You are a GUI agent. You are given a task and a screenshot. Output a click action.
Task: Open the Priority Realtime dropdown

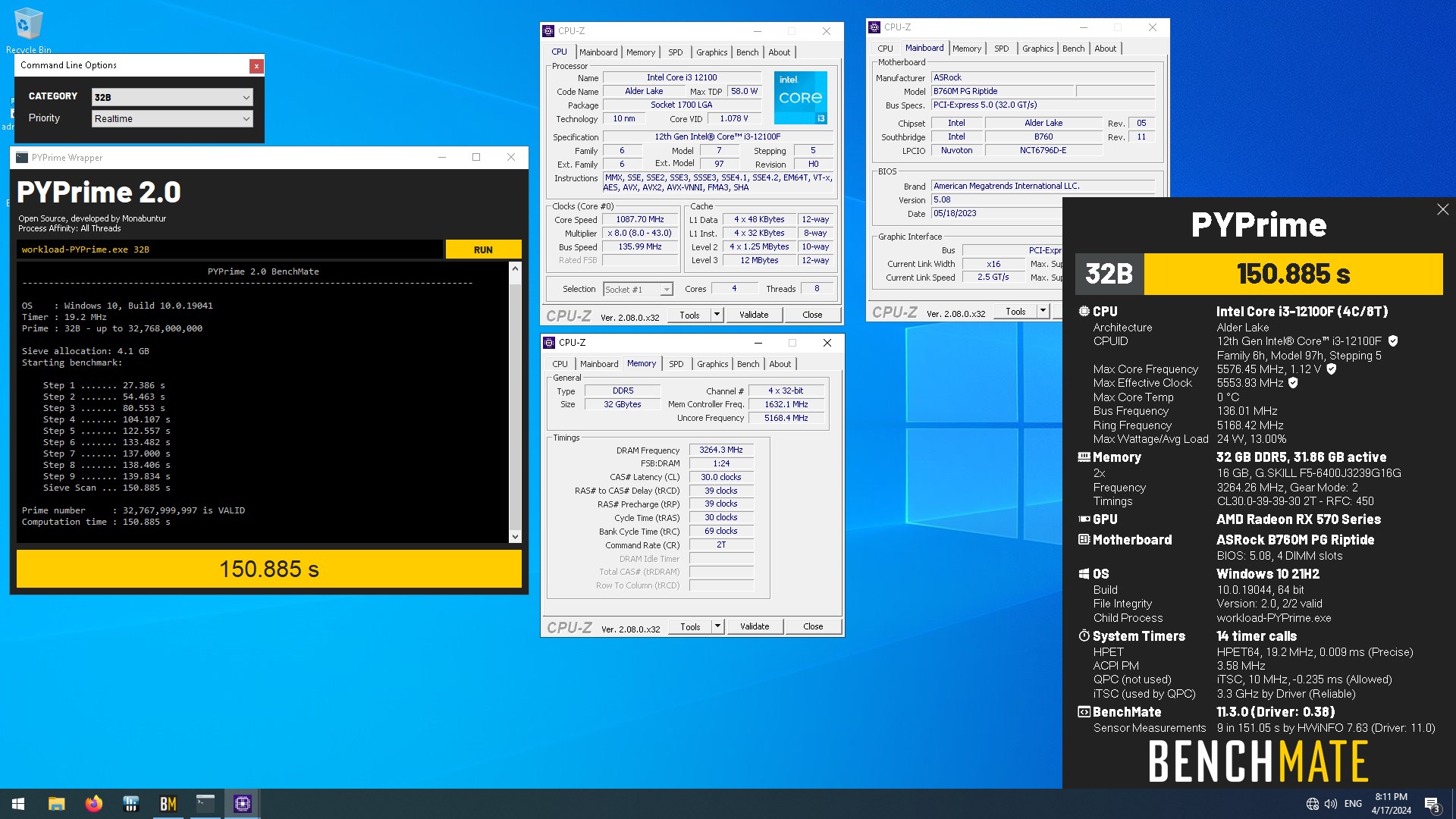point(172,118)
